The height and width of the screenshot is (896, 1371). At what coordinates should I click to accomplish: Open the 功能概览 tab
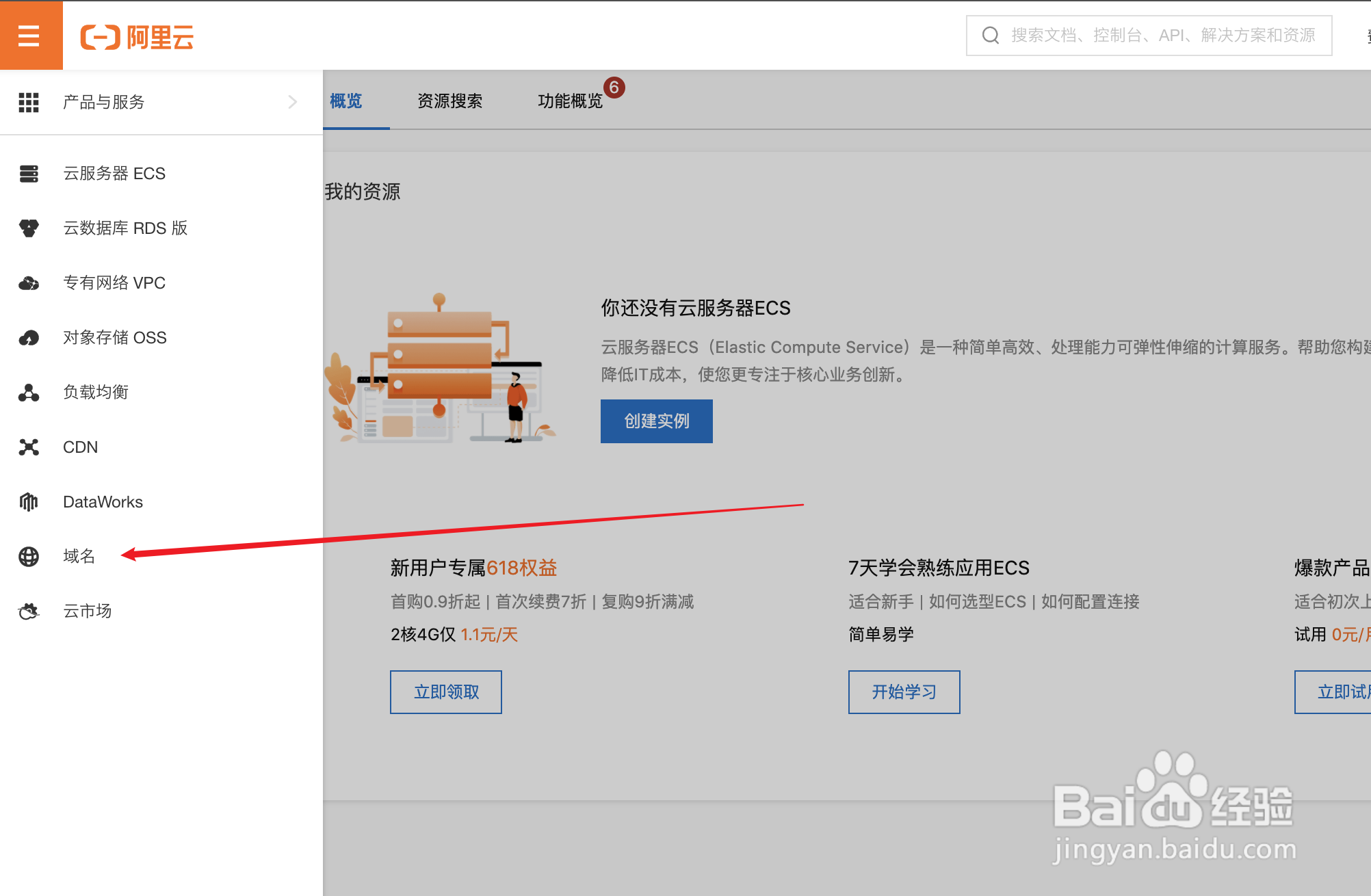coord(570,101)
